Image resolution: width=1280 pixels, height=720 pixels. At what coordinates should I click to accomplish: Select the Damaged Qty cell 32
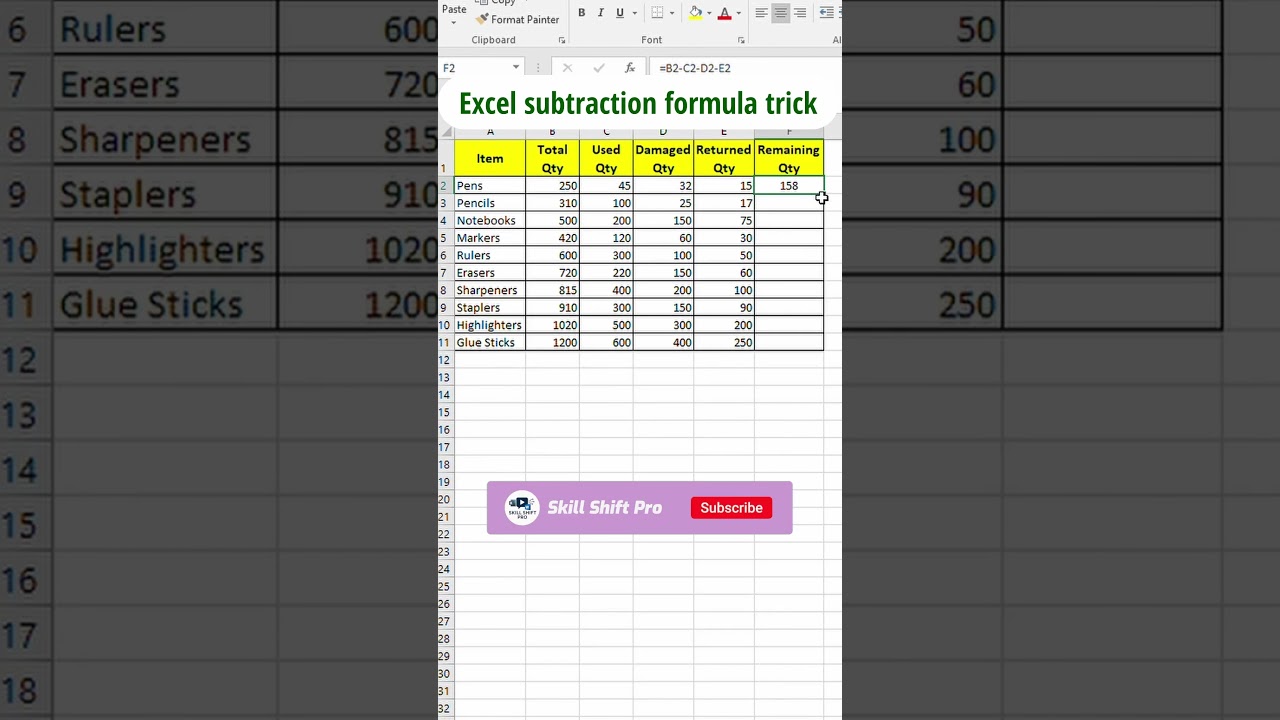(663, 186)
